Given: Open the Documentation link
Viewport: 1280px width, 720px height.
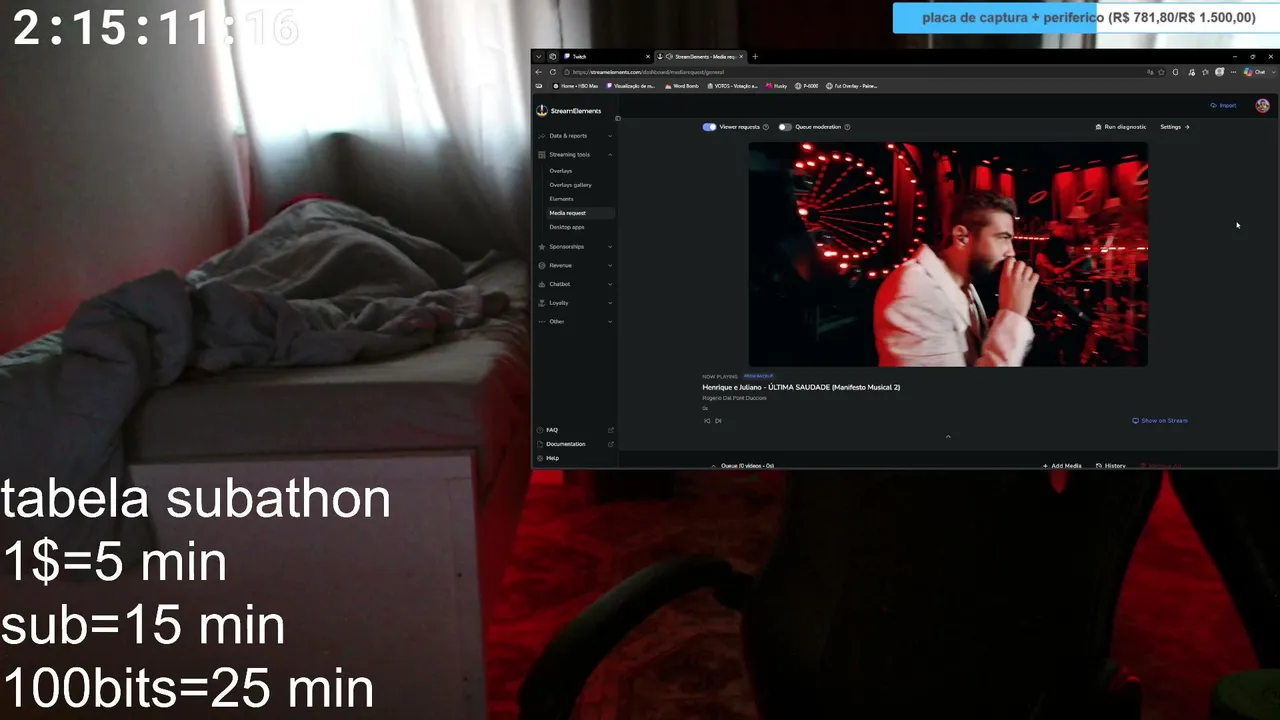Looking at the screenshot, I should coord(575,444).
